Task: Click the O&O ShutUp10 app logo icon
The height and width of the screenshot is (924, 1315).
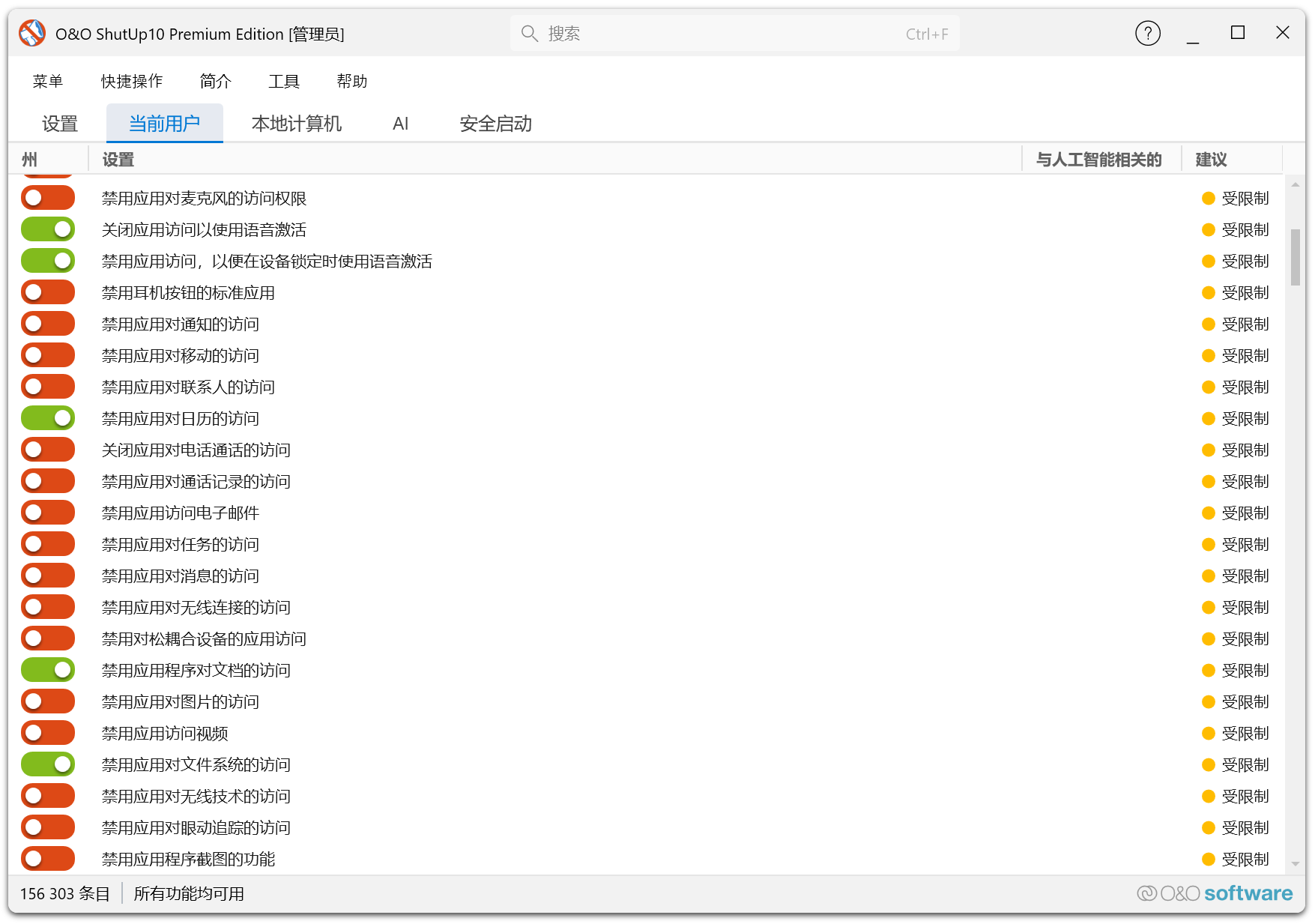Action: coord(32,34)
